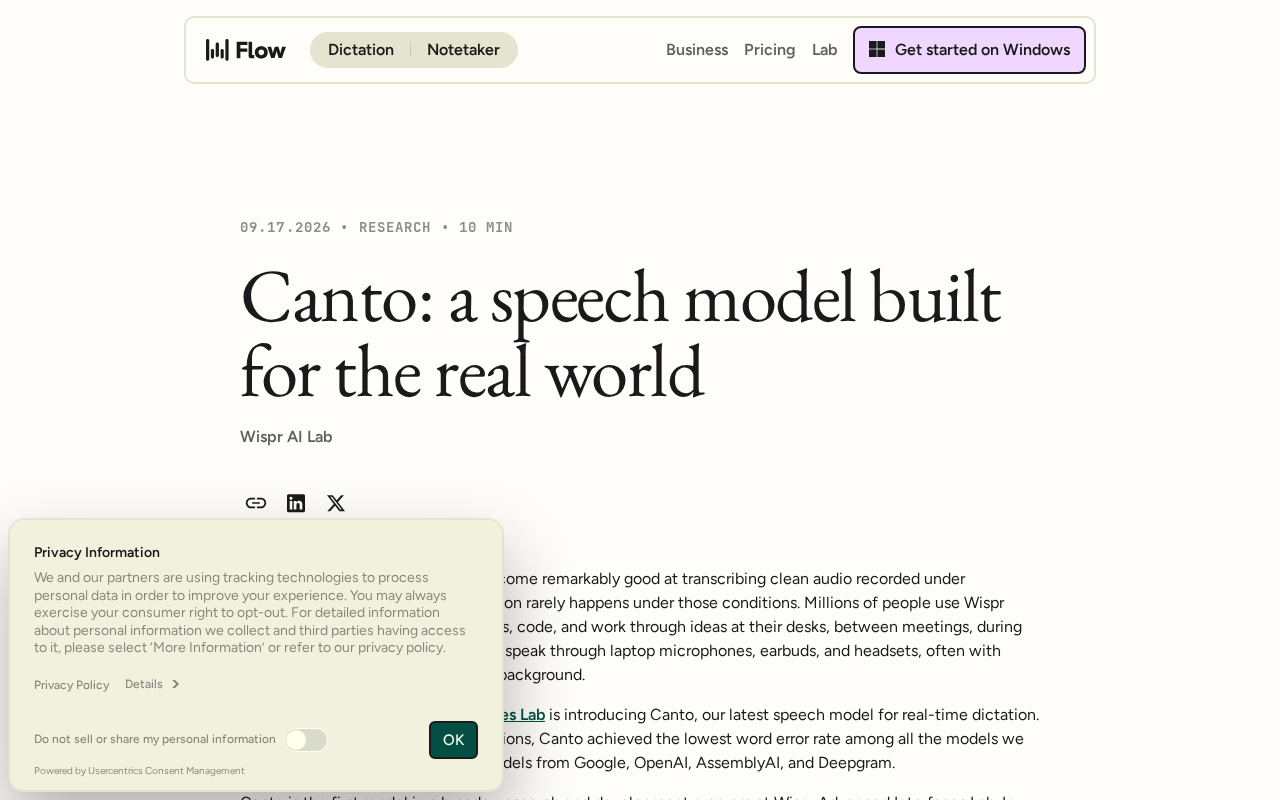Go to the Lab page
The image size is (1280, 800).
825,50
